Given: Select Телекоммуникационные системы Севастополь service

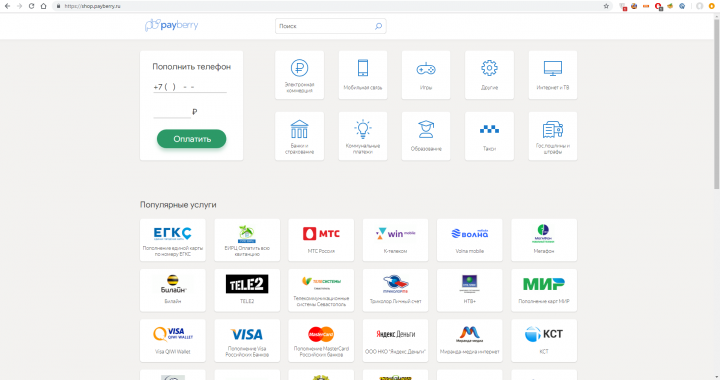Looking at the screenshot, I should (x=321, y=291).
